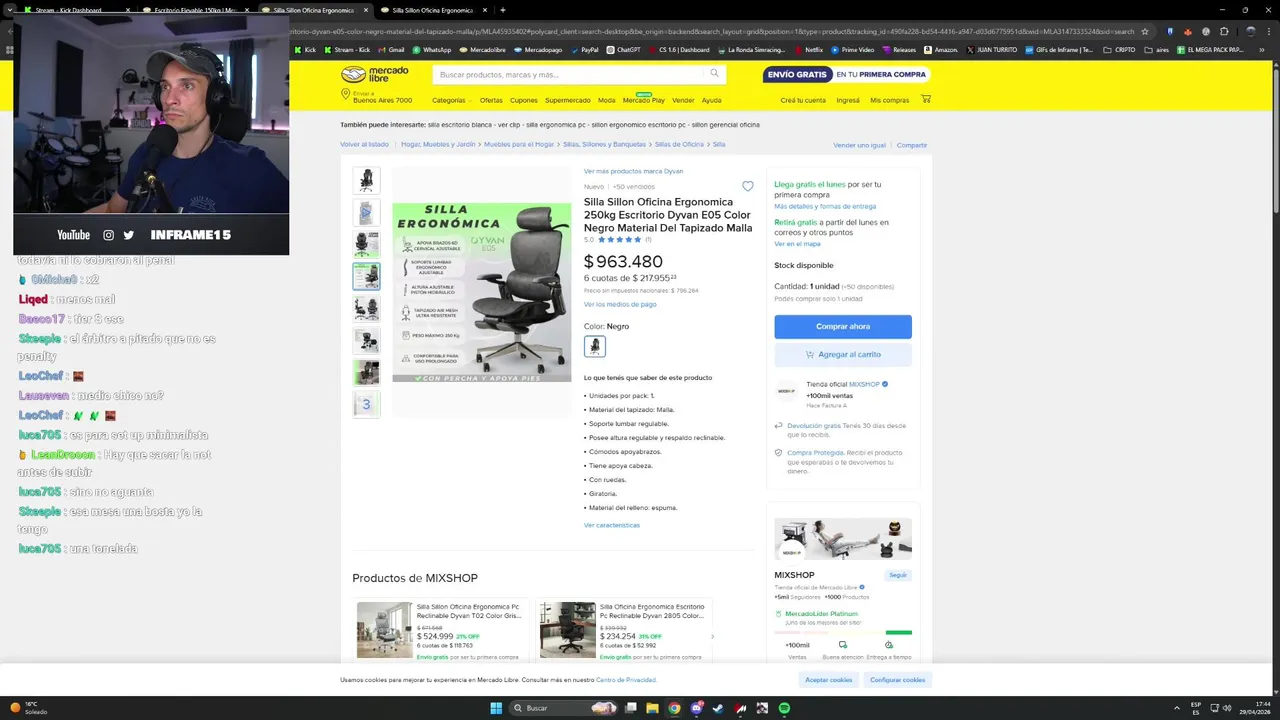
Task: Expand the Categorías dropdown
Action: pyautogui.click(x=451, y=100)
